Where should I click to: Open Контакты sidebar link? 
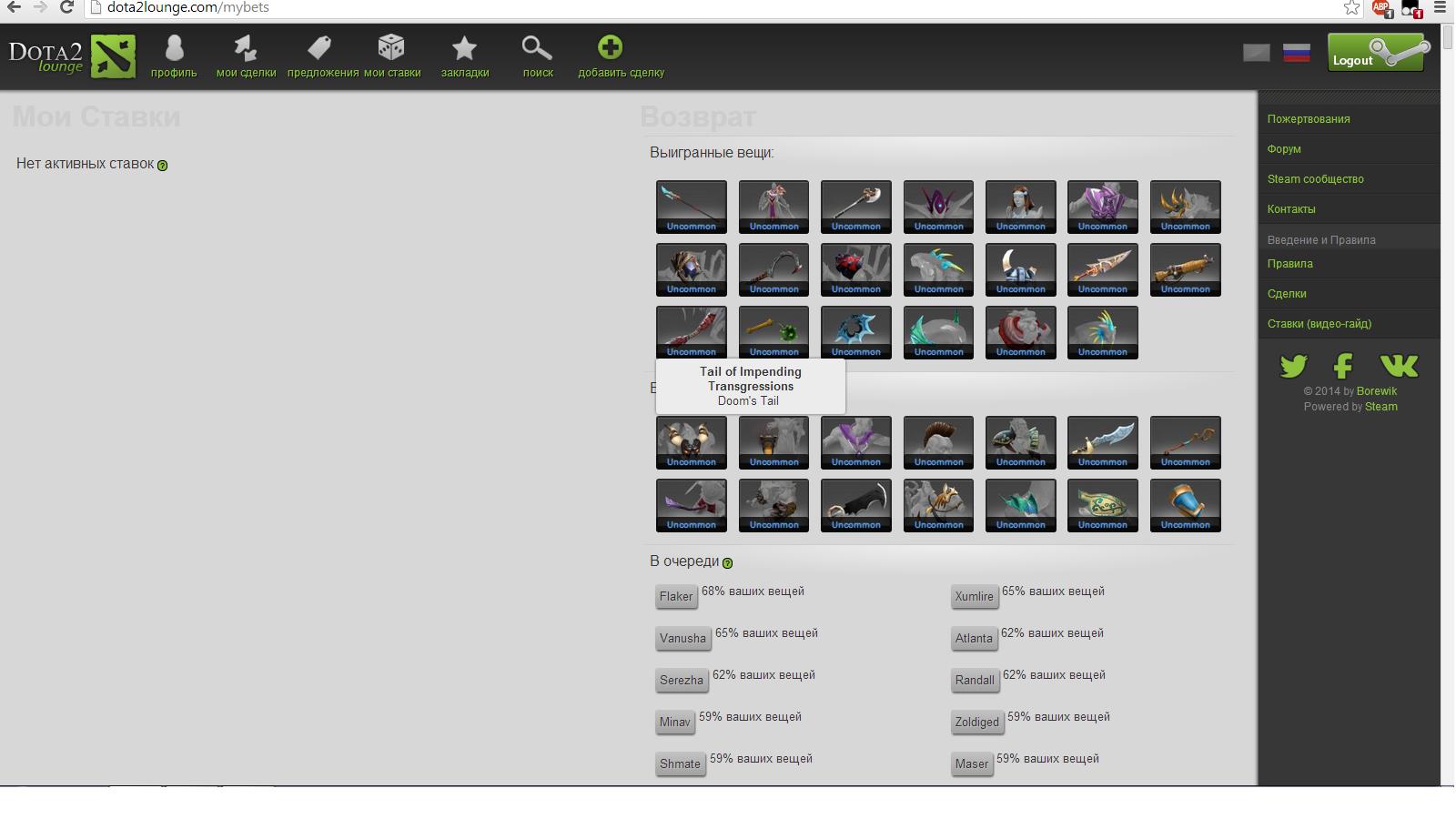[1291, 209]
